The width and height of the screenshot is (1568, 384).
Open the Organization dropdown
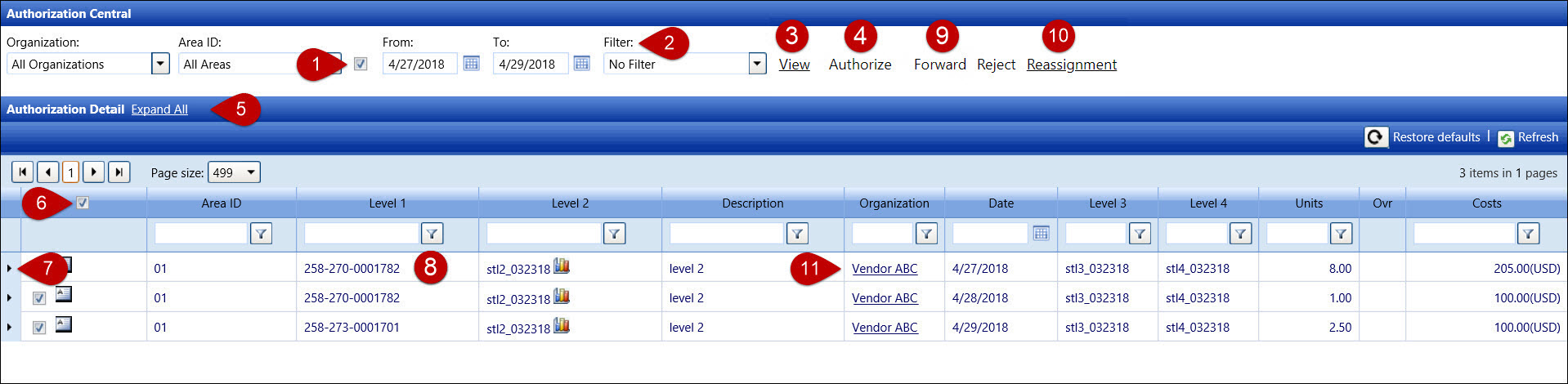[x=160, y=64]
